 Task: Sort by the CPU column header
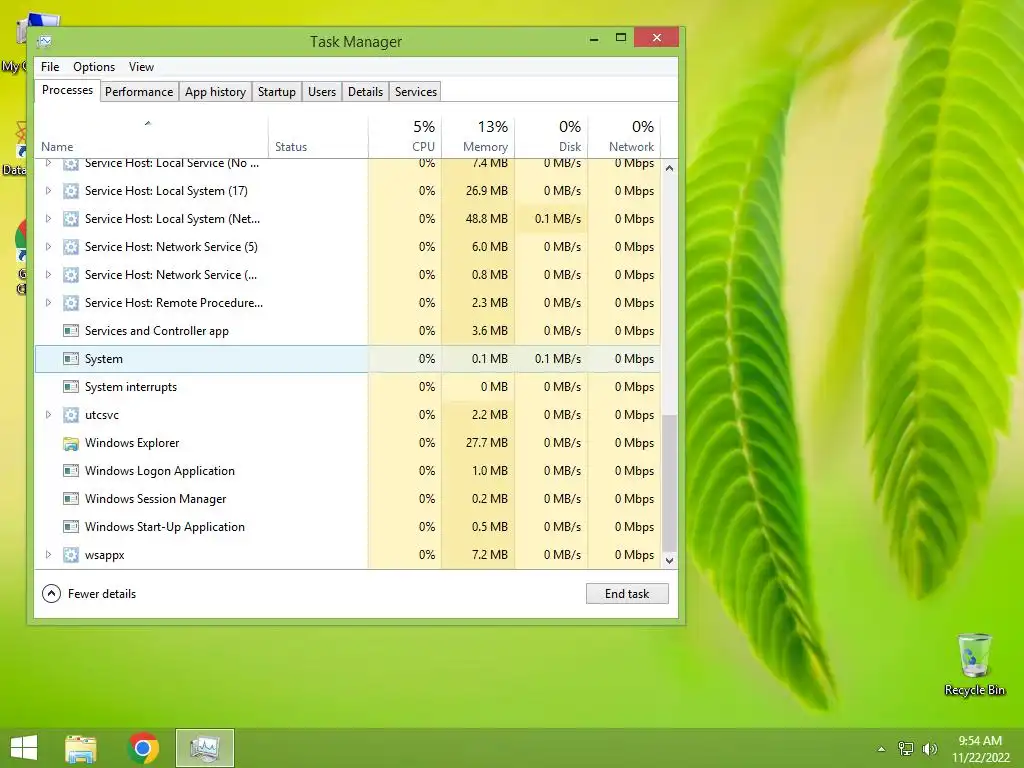(x=405, y=137)
